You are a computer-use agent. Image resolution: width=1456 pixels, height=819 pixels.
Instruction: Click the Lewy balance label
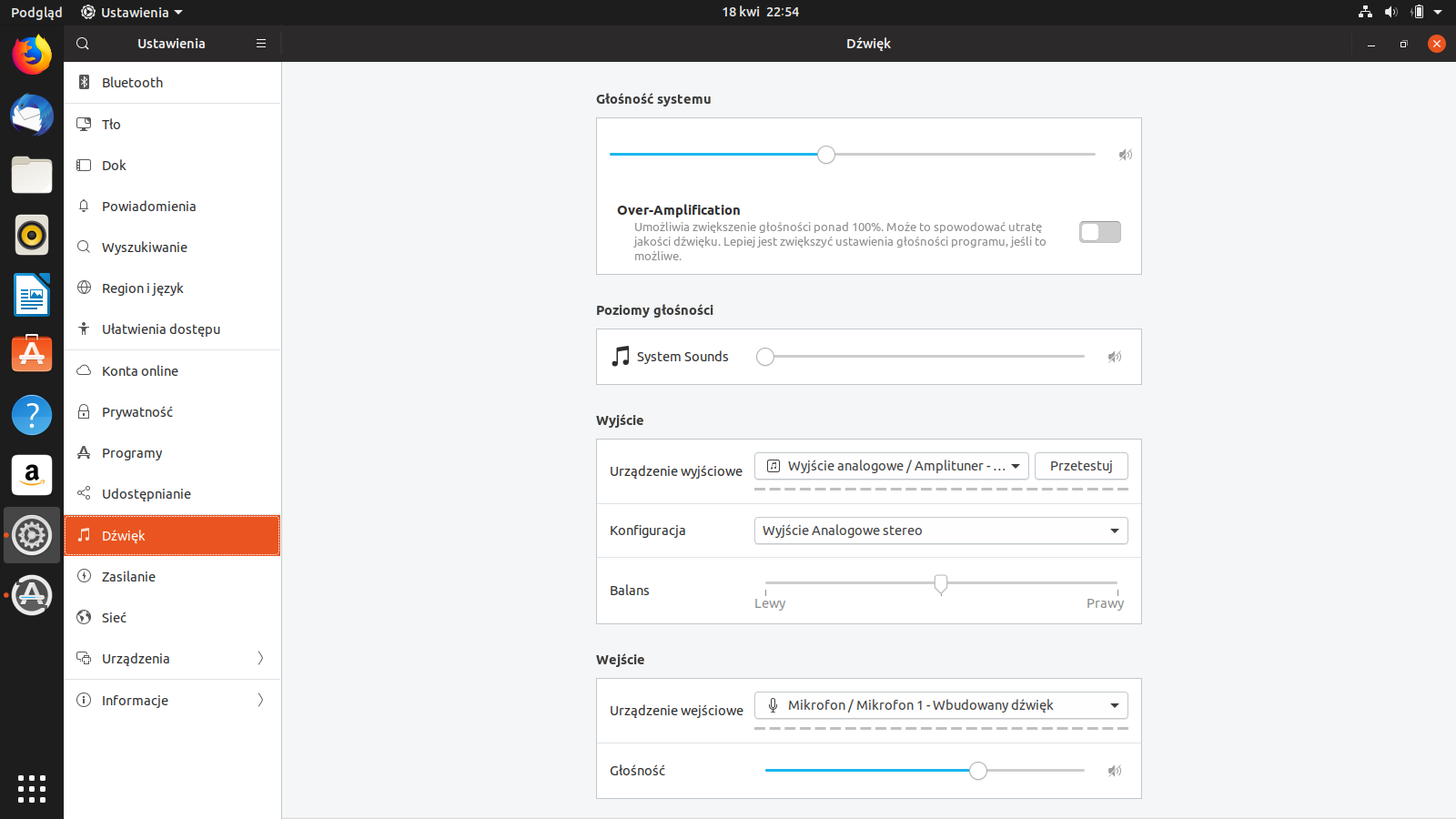[x=770, y=603]
